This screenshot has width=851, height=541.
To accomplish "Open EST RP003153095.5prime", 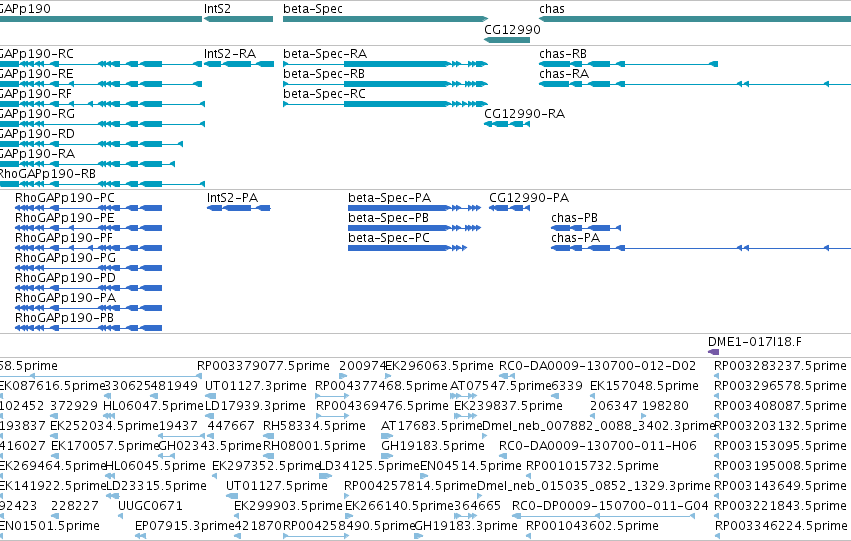I will click(x=780, y=447).
